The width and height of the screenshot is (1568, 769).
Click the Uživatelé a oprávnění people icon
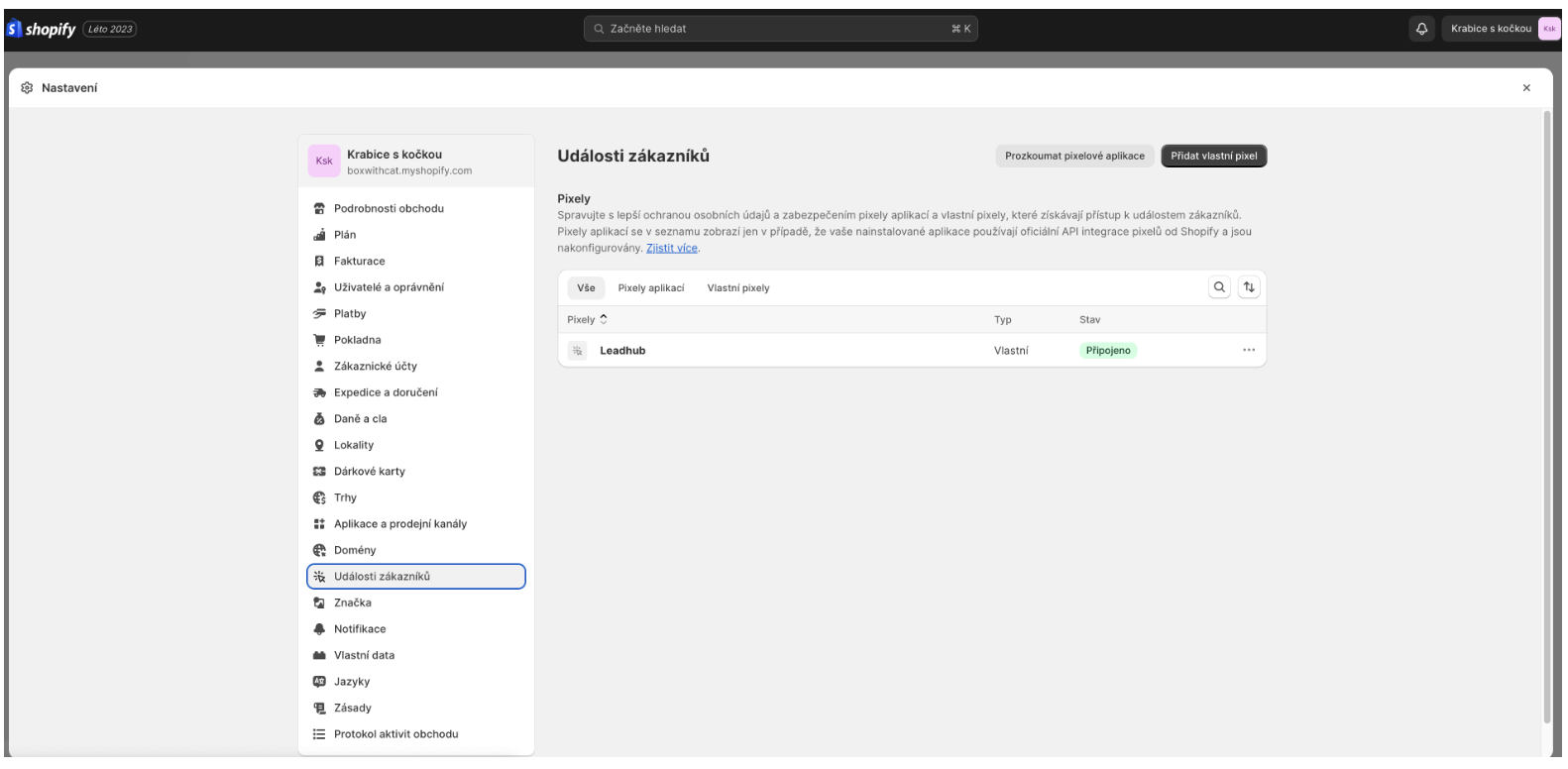tap(319, 287)
